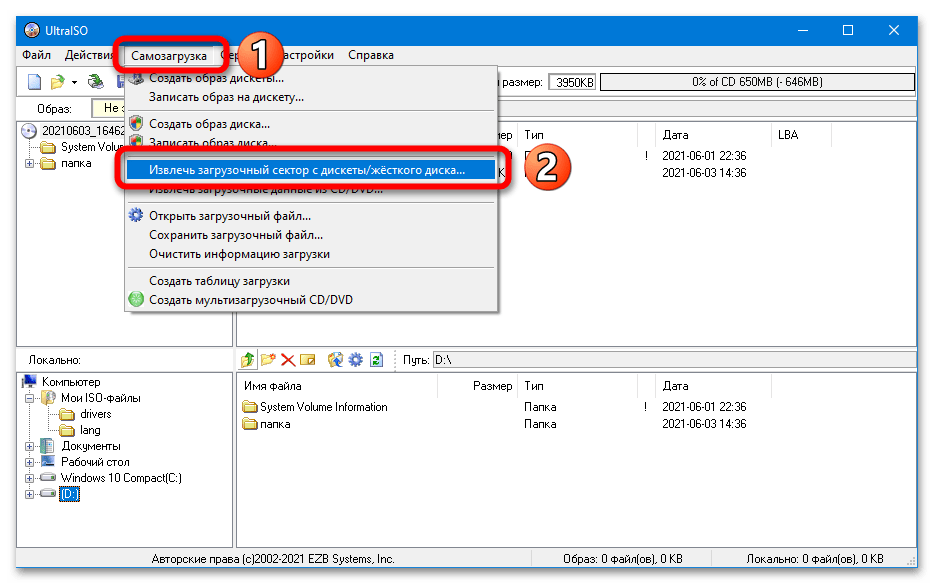Screen dimensions: 934x584
Task: Click the Open file folder toolbar icon
Action: 57,82
